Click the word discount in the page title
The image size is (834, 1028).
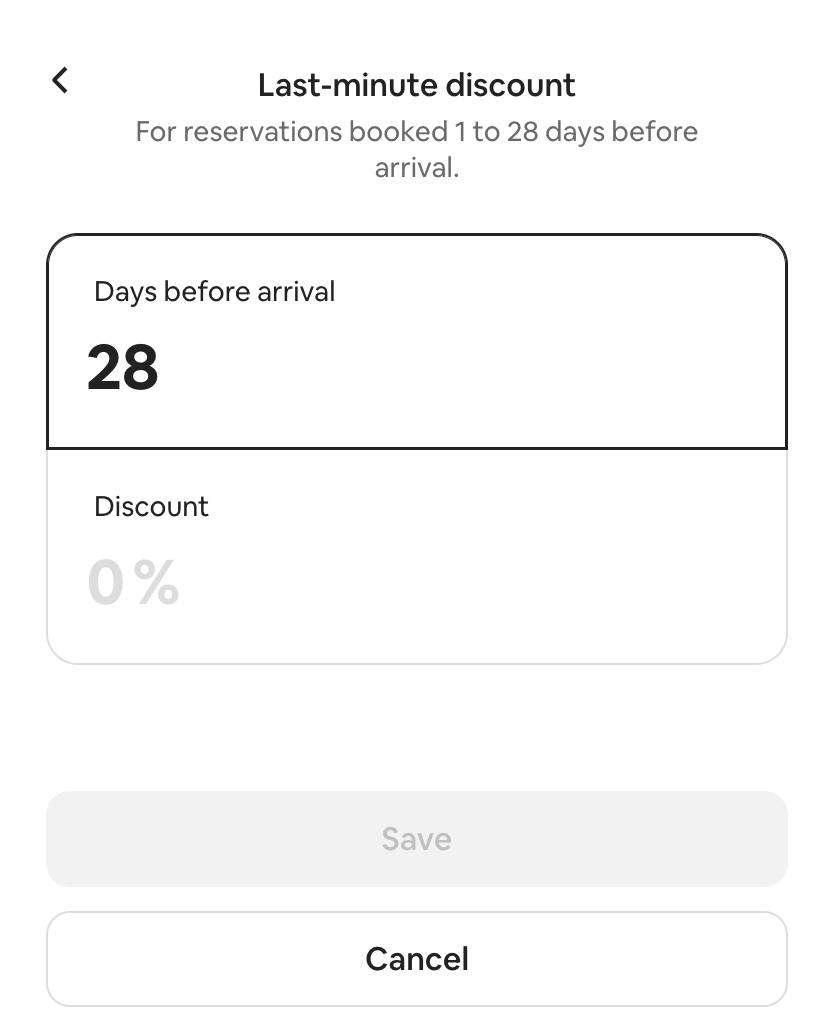[511, 85]
